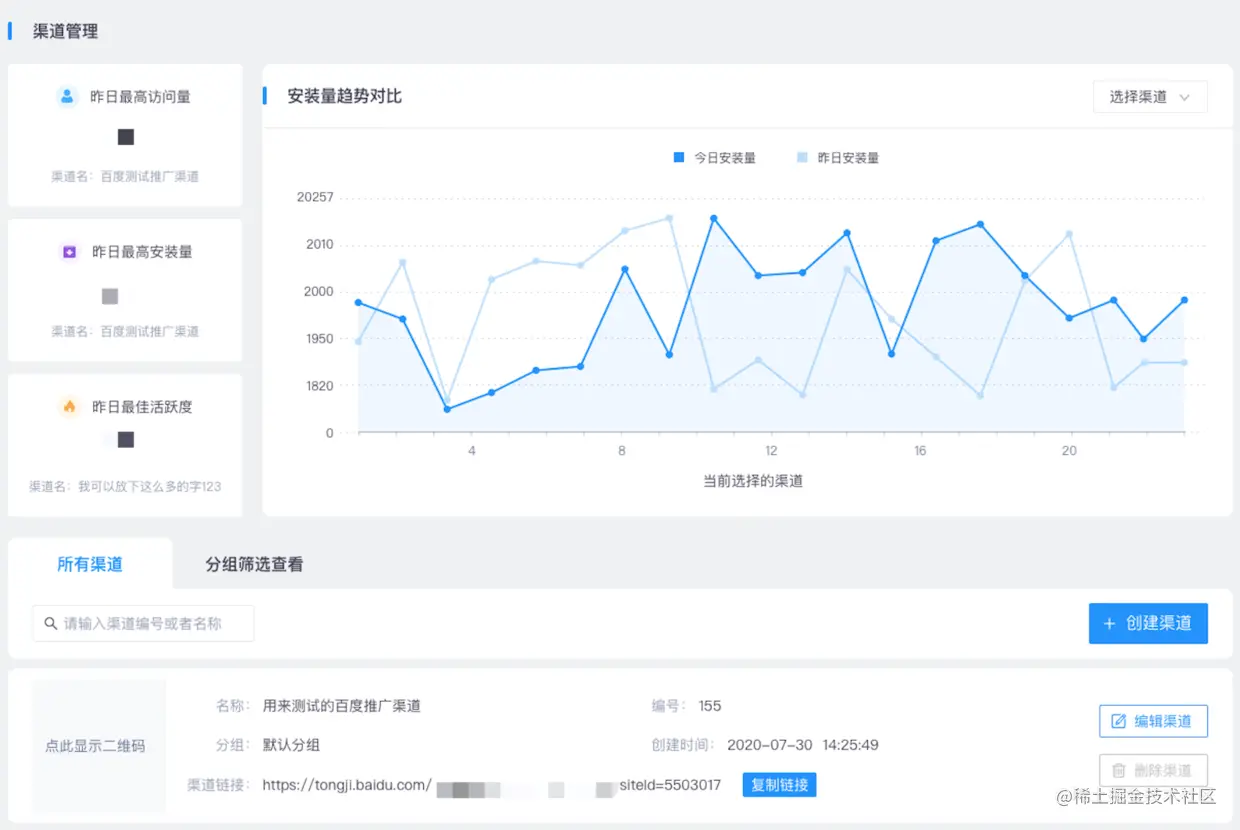Image resolution: width=1240 pixels, height=830 pixels.
Task: Click the y-axis value 1820
Action: tap(318, 386)
